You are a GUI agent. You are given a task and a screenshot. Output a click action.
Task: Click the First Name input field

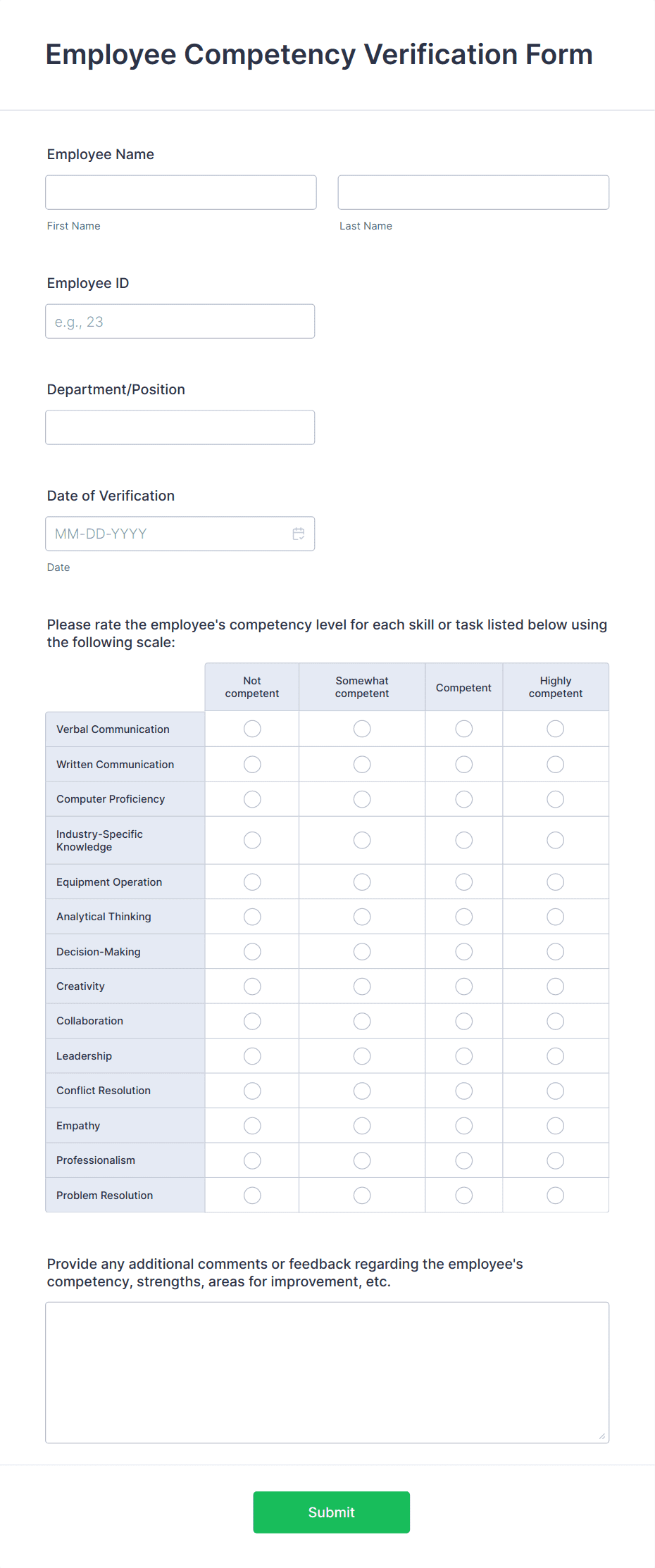click(x=180, y=192)
